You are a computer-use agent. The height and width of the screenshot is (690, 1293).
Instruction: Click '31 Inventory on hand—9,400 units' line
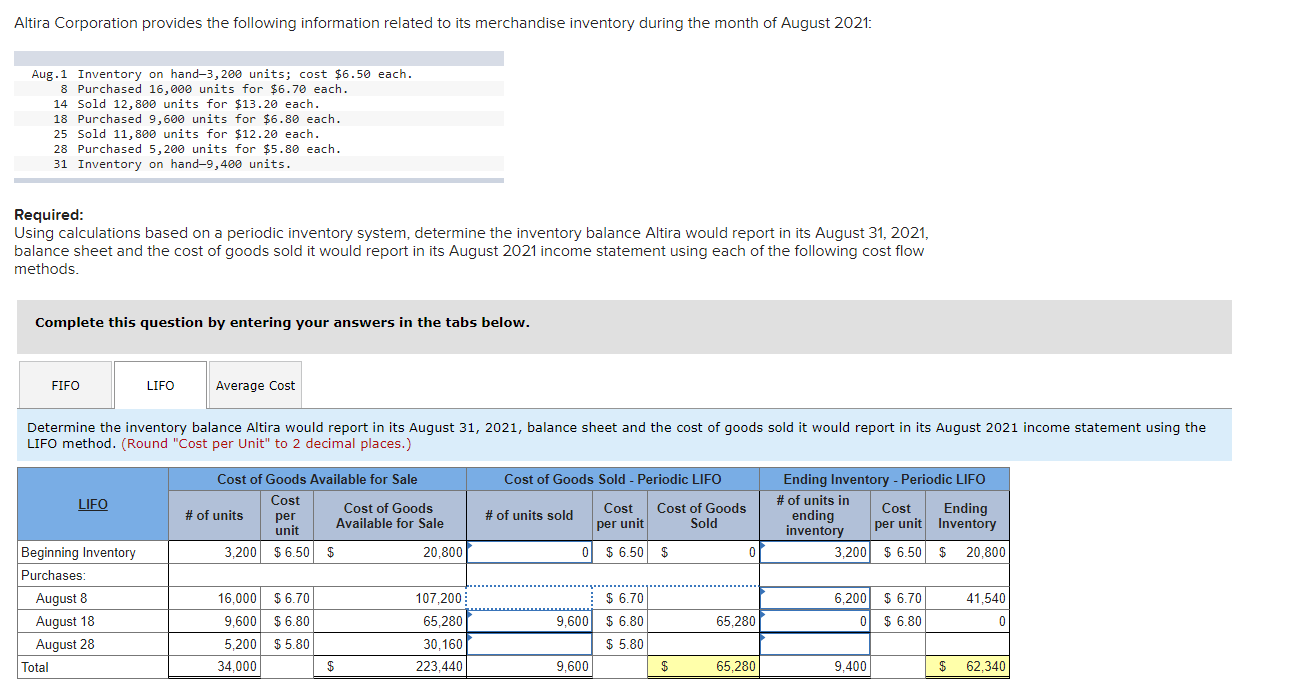tap(172, 164)
